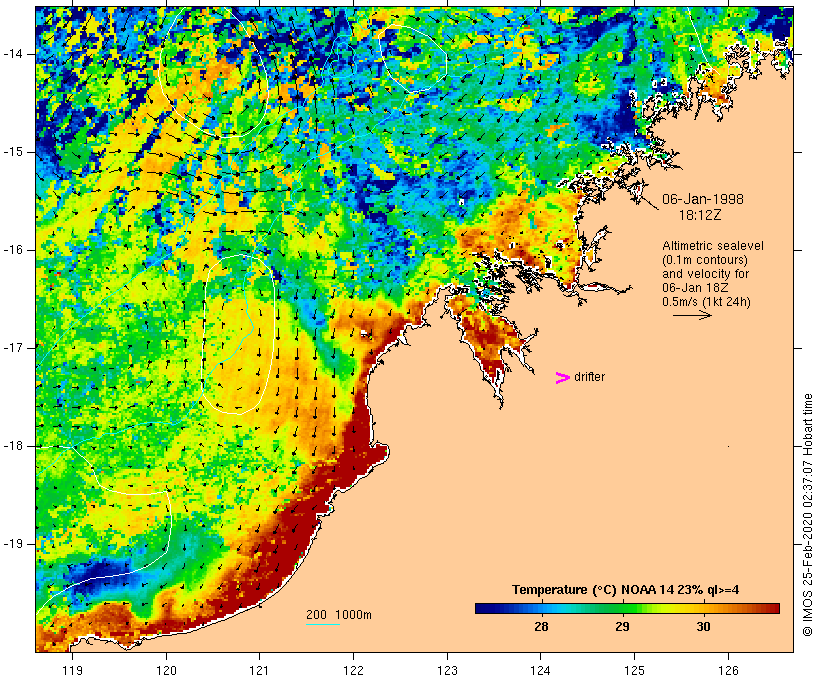
Task: Click the '0.5m/s (1kt 24h)' label
Action: coord(706,302)
